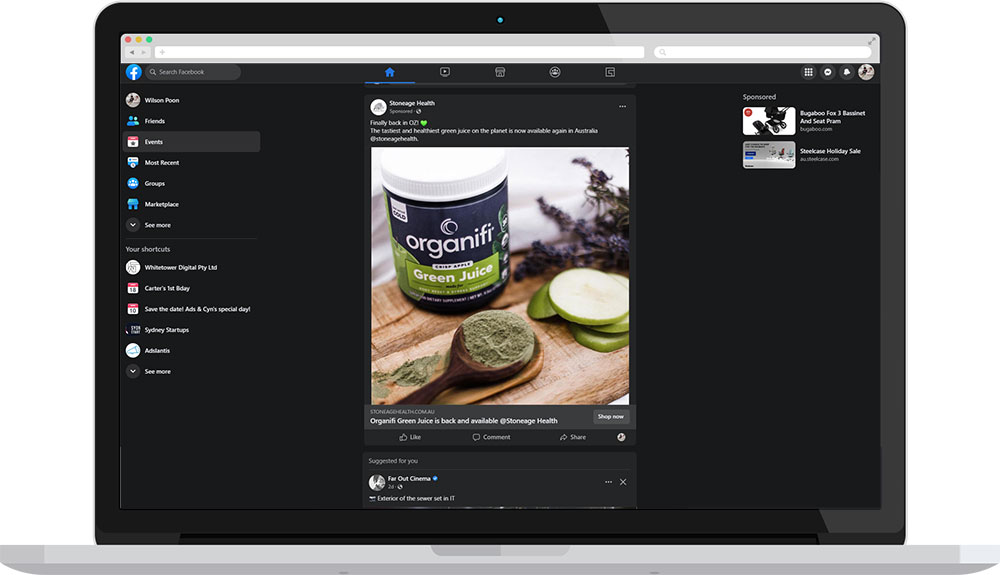Open Marketplace from the top navigation bar
The width and height of the screenshot is (1000, 575).
click(x=500, y=72)
